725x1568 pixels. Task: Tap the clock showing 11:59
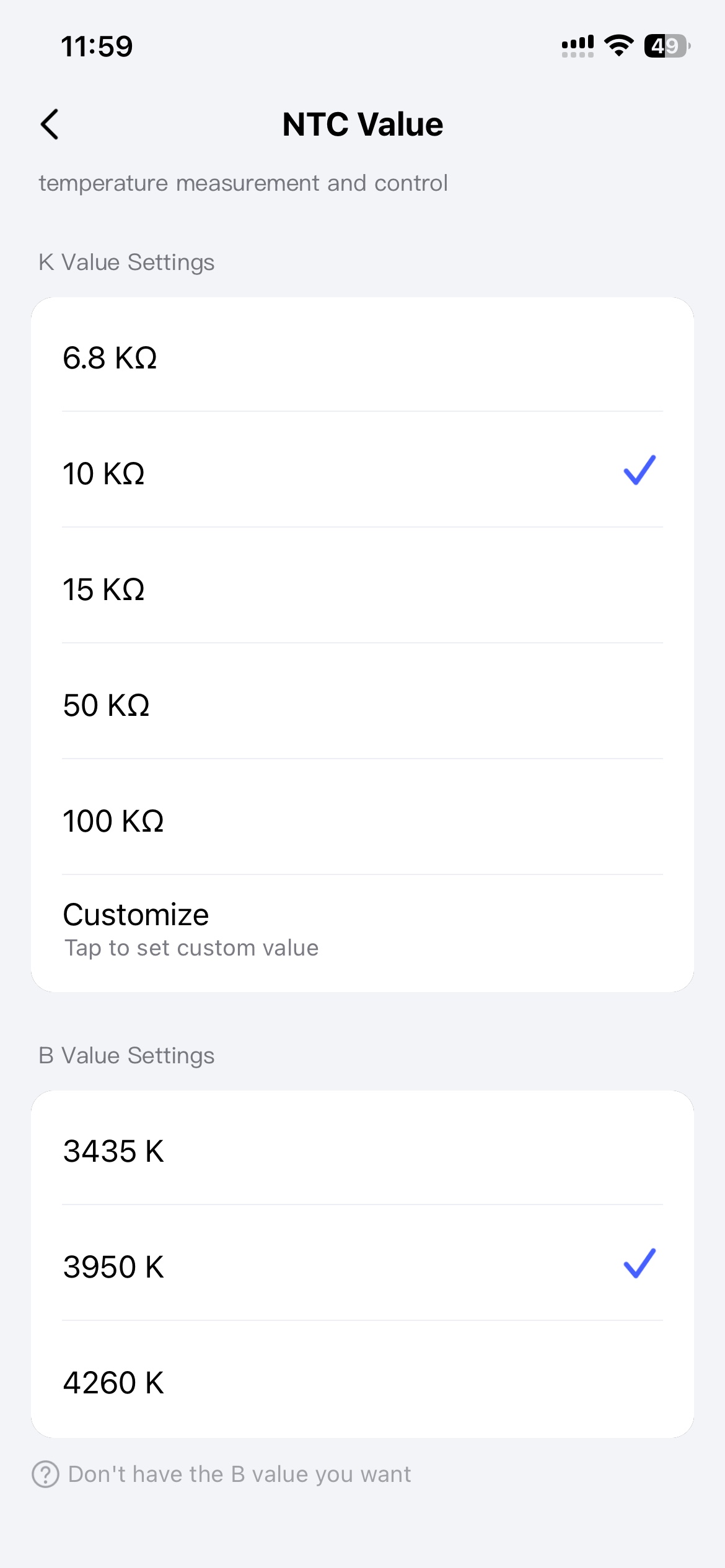(x=97, y=46)
